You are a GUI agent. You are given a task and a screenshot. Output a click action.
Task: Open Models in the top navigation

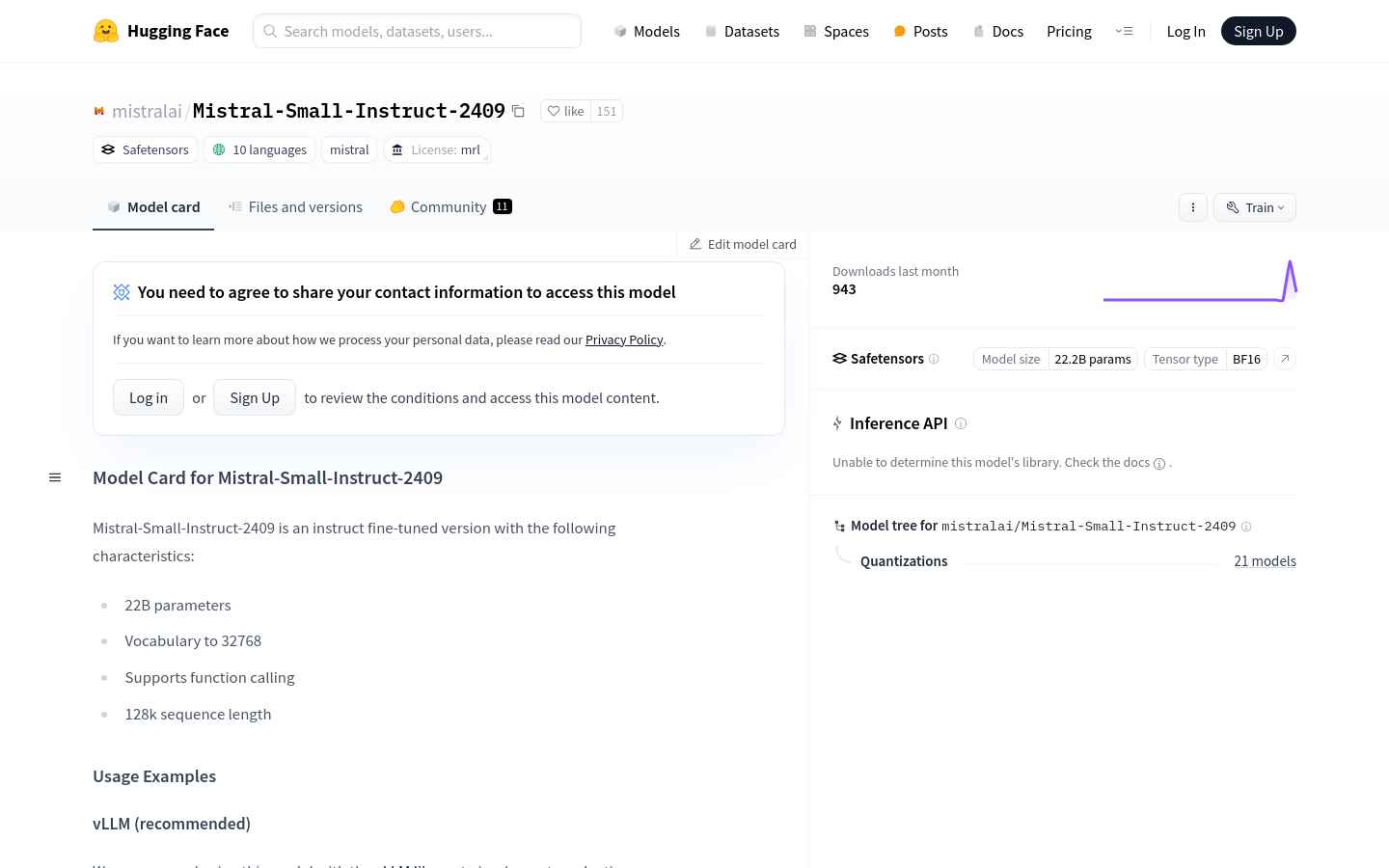(x=646, y=31)
